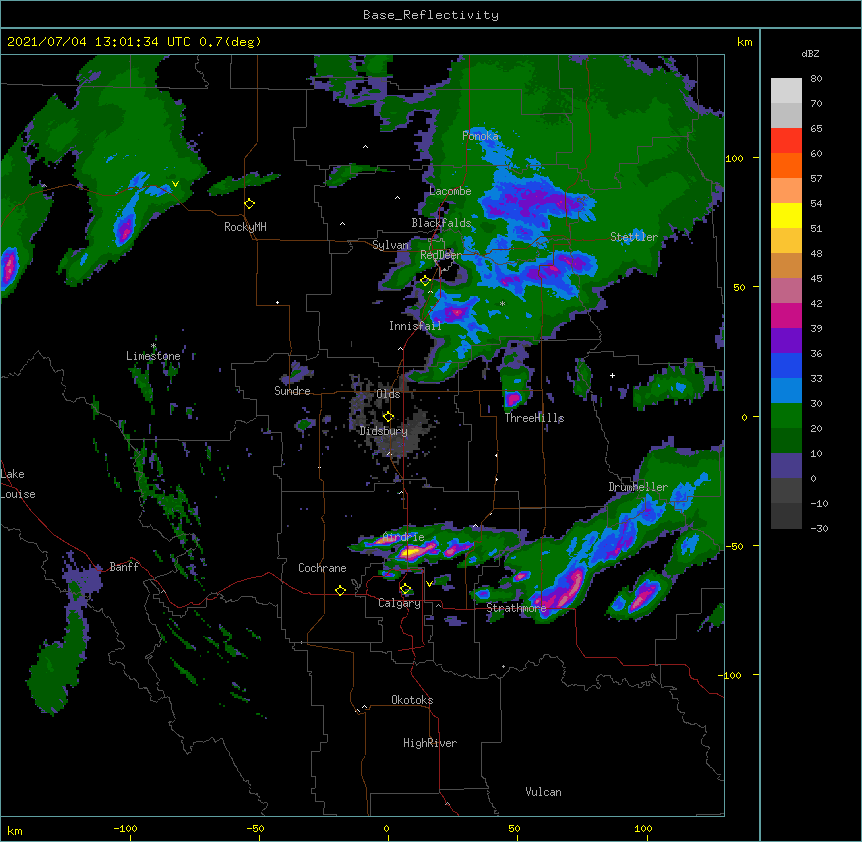
Task: Select the purple 36-39 dBZ legend swatch
Action: pyautogui.click(x=786, y=341)
